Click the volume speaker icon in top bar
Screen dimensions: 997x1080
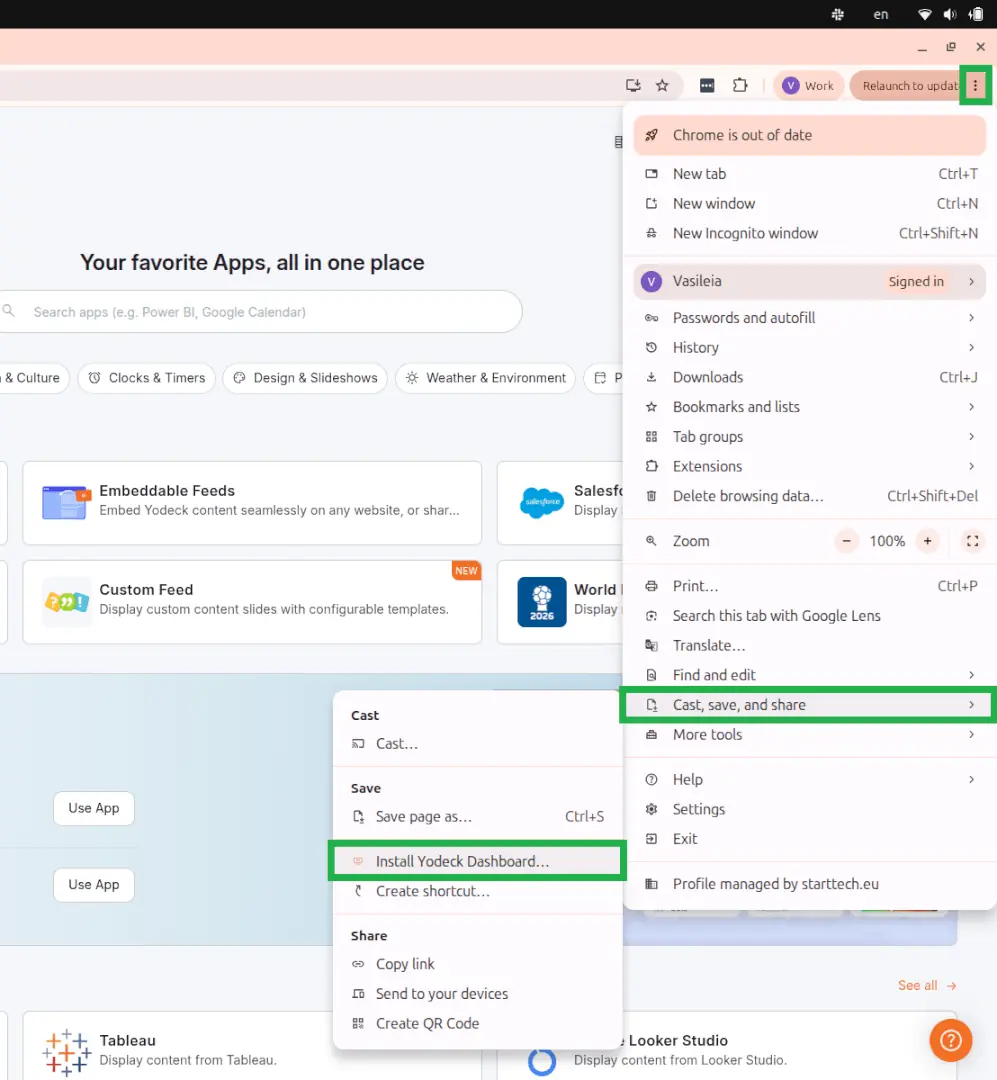pyautogui.click(x=950, y=14)
